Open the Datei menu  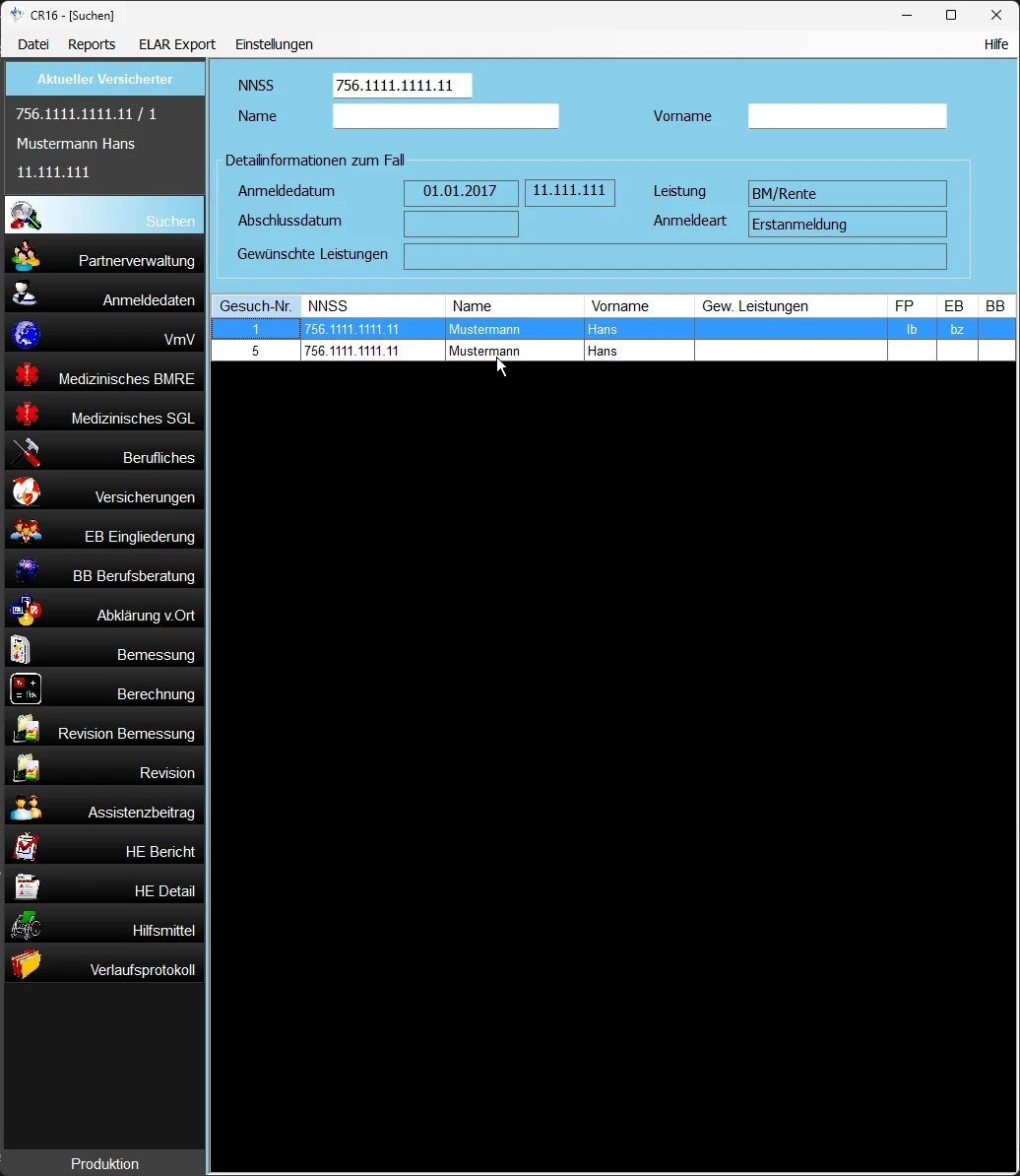pyautogui.click(x=32, y=44)
